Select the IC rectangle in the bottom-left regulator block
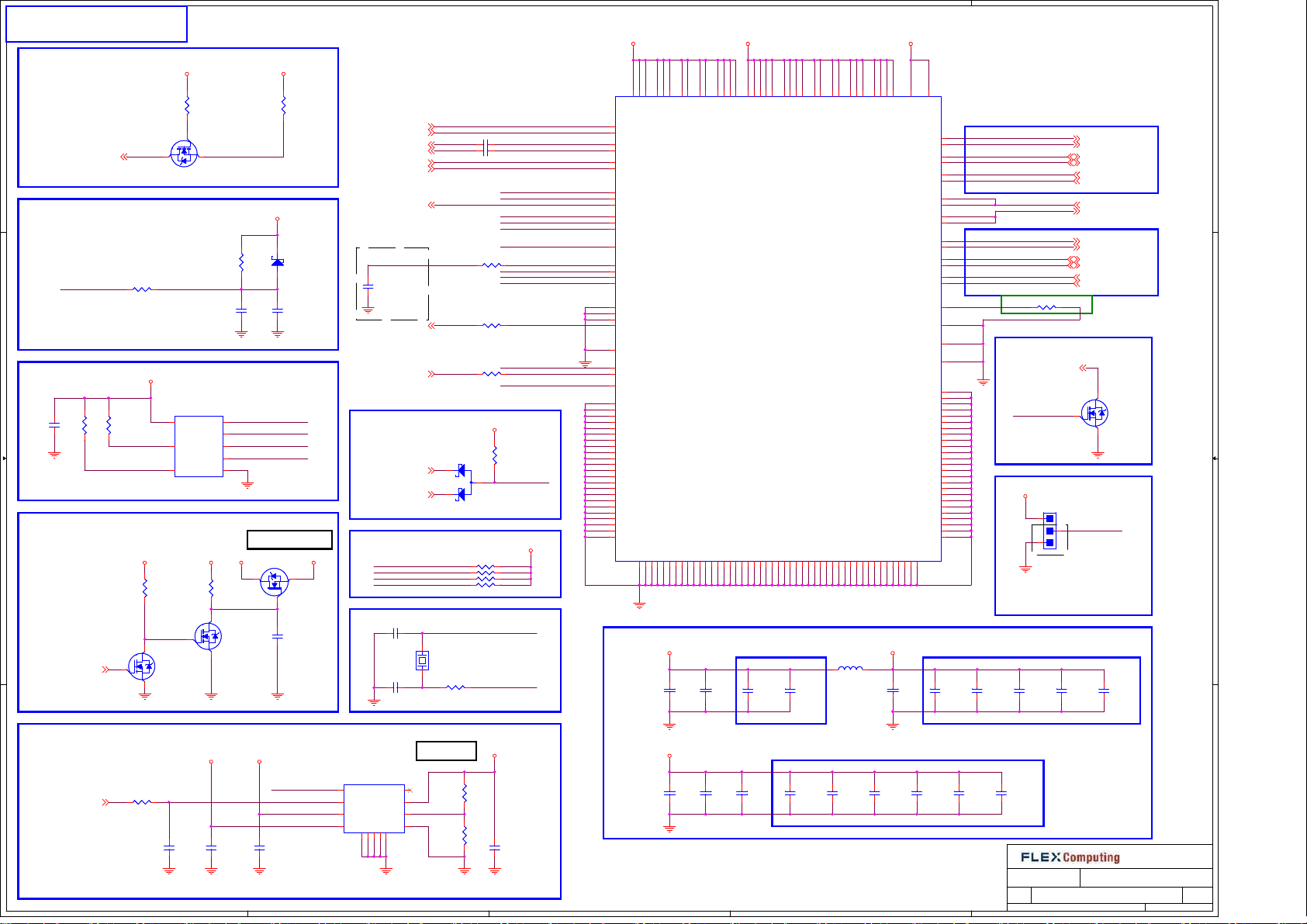 (374, 808)
